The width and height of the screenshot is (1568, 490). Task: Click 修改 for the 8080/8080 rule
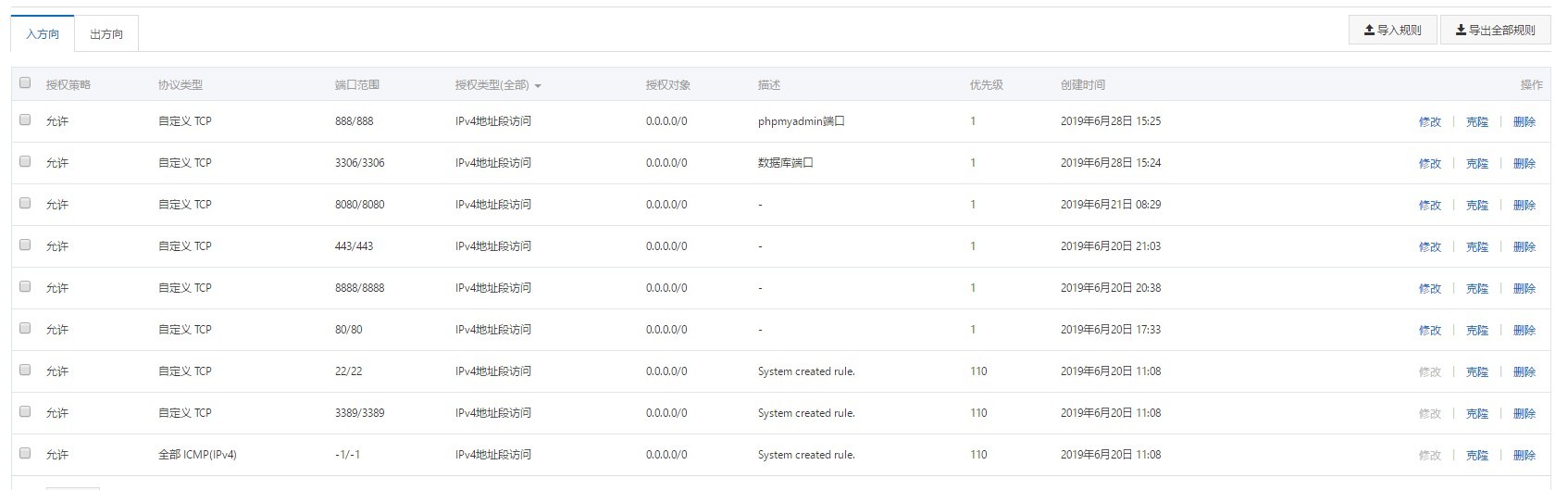[x=1430, y=206]
